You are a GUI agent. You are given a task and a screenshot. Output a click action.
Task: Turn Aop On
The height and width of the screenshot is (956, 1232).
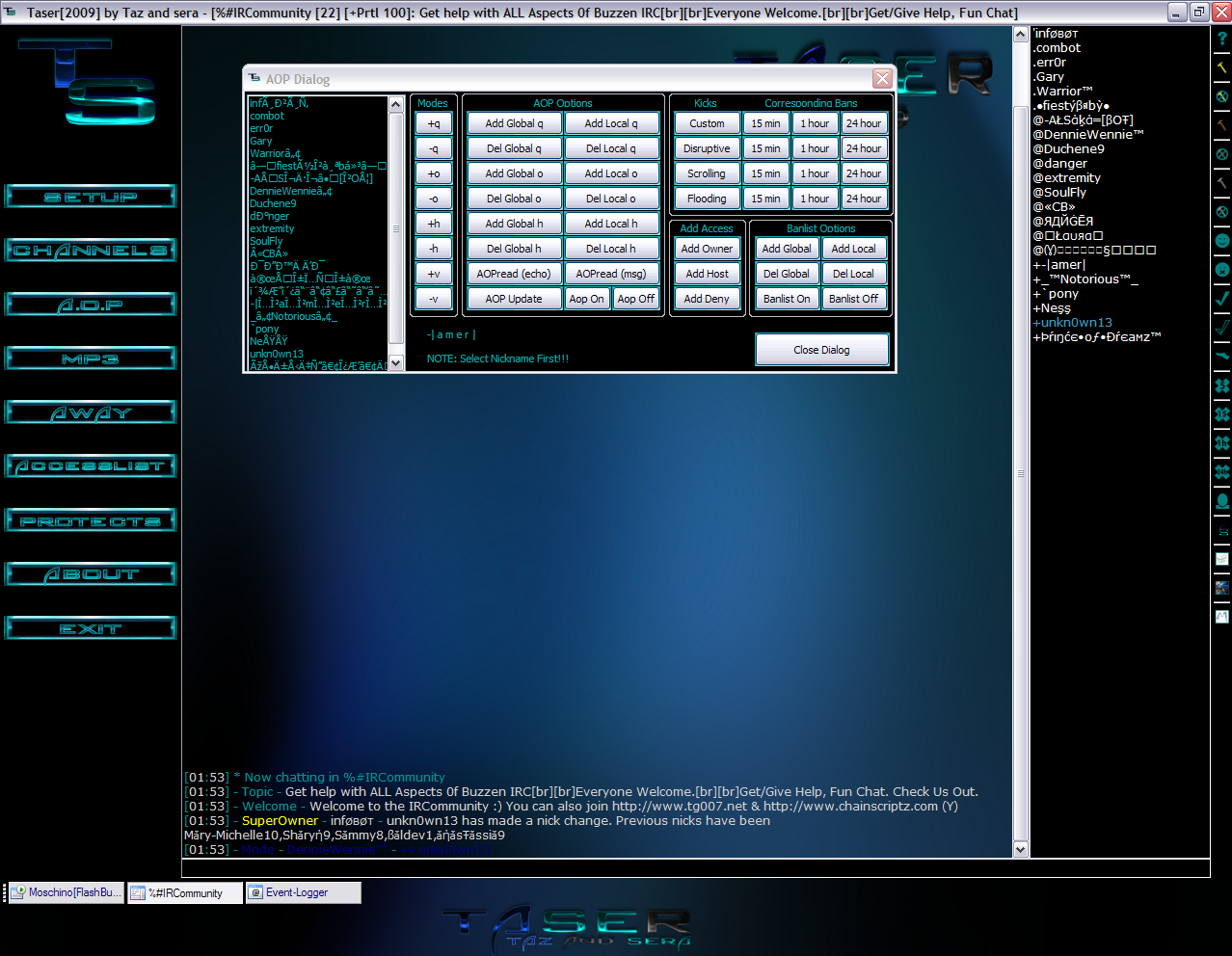[586, 299]
